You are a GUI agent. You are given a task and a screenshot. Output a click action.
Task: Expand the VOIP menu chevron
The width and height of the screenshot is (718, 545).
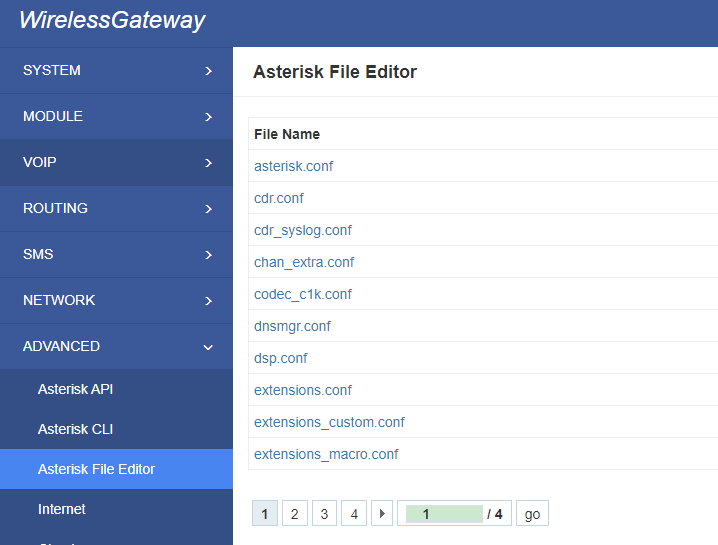208,163
